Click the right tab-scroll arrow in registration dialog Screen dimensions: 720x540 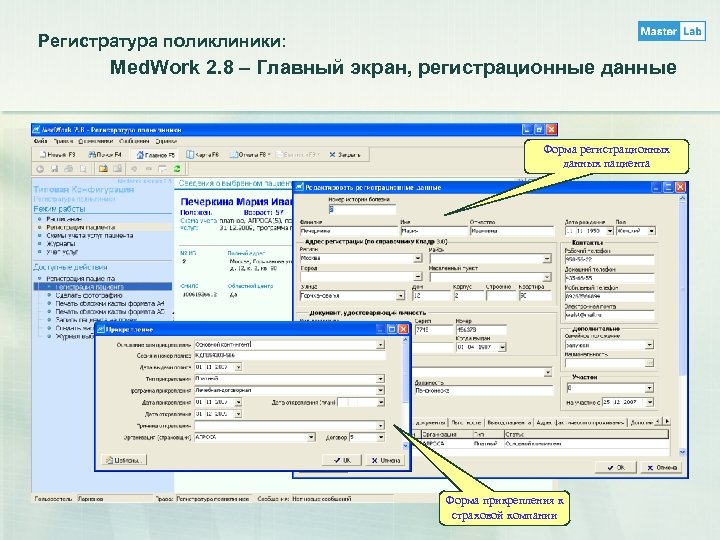pyautogui.click(x=667, y=421)
